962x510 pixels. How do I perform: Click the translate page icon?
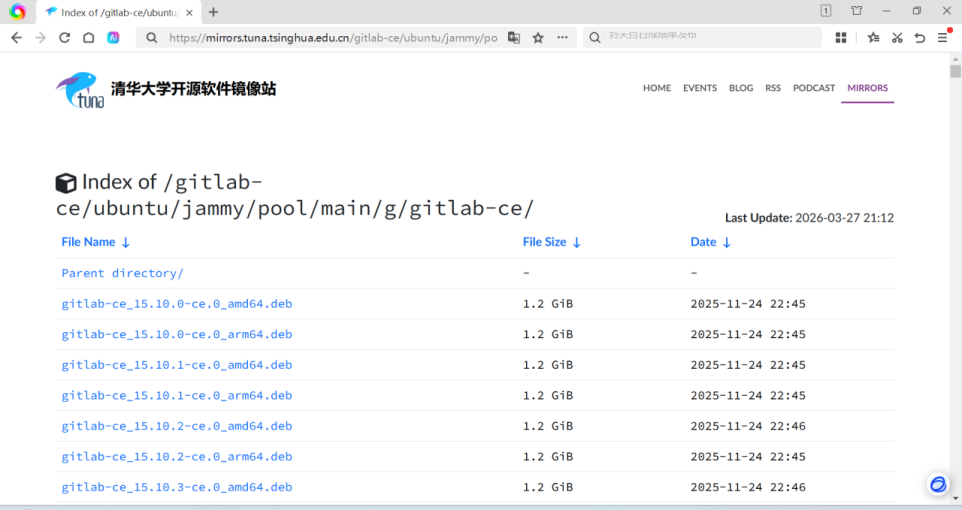tap(514, 37)
